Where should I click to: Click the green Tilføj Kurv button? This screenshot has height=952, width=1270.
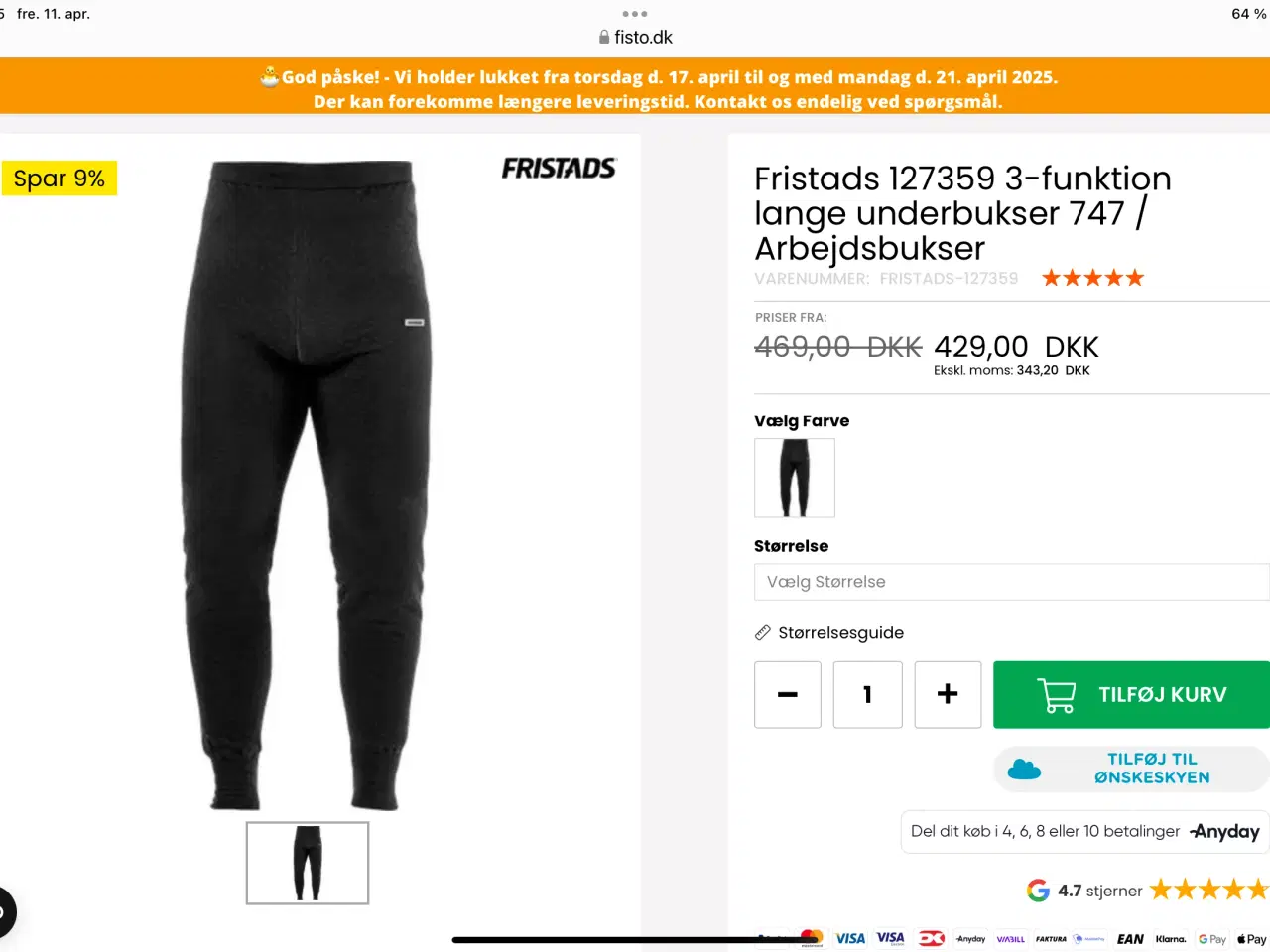[x=1131, y=695]
